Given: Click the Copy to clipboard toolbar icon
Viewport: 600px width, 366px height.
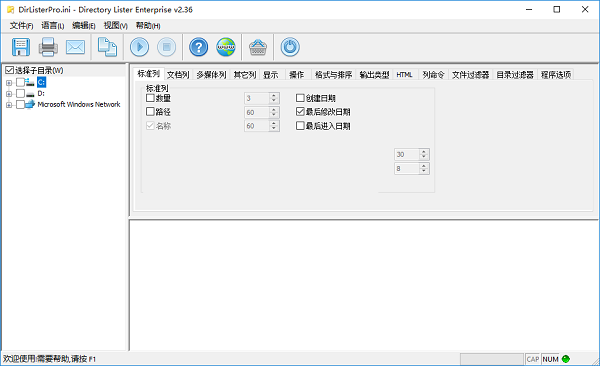Looking at the screenshot, I should pyautogui.click(x=108, y=47).
